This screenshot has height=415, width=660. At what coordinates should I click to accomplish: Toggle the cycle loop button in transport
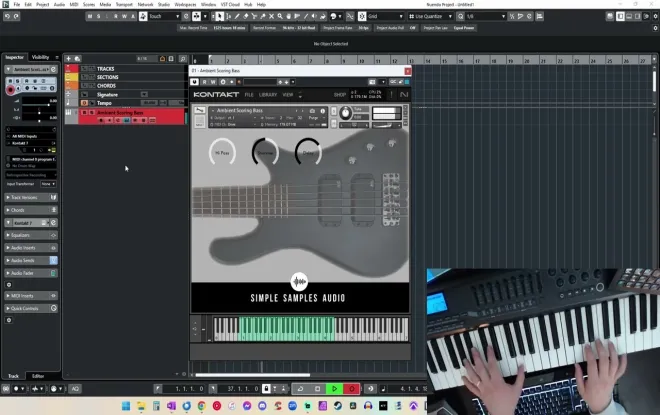pyautogui.click(x=301, y=388)
